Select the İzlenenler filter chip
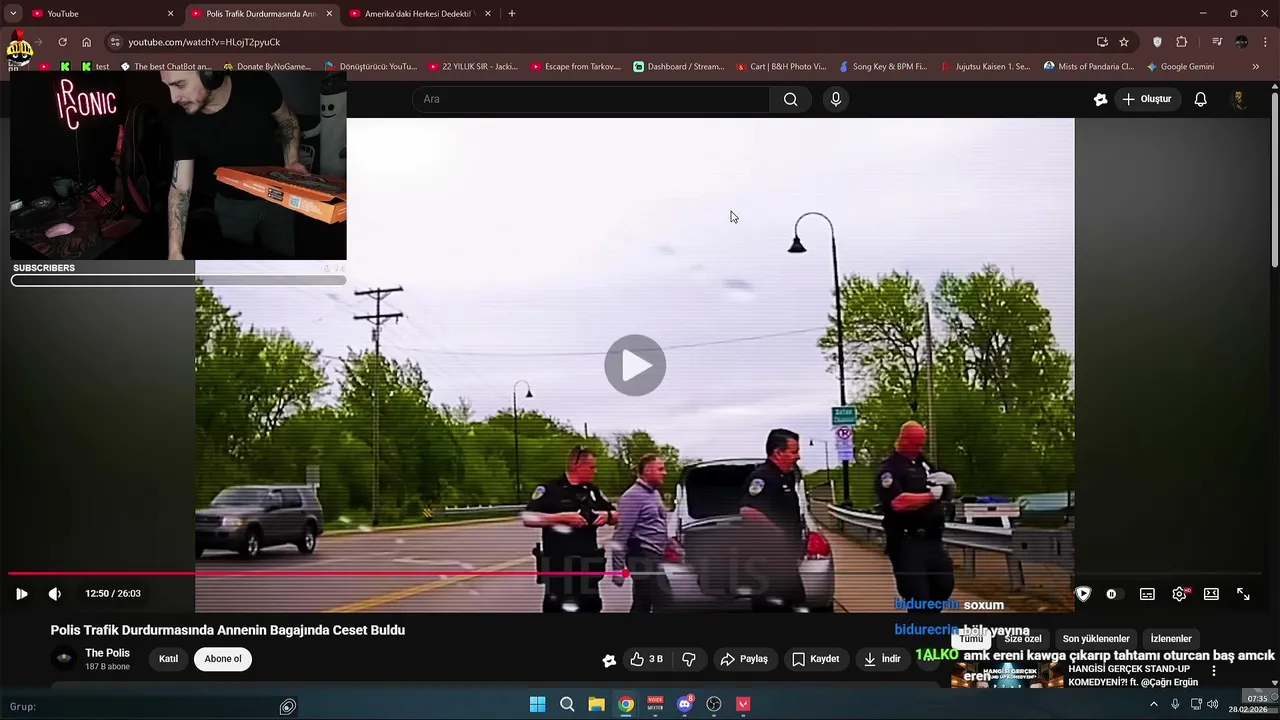The image size is (1280, 720). point(1171,639)
